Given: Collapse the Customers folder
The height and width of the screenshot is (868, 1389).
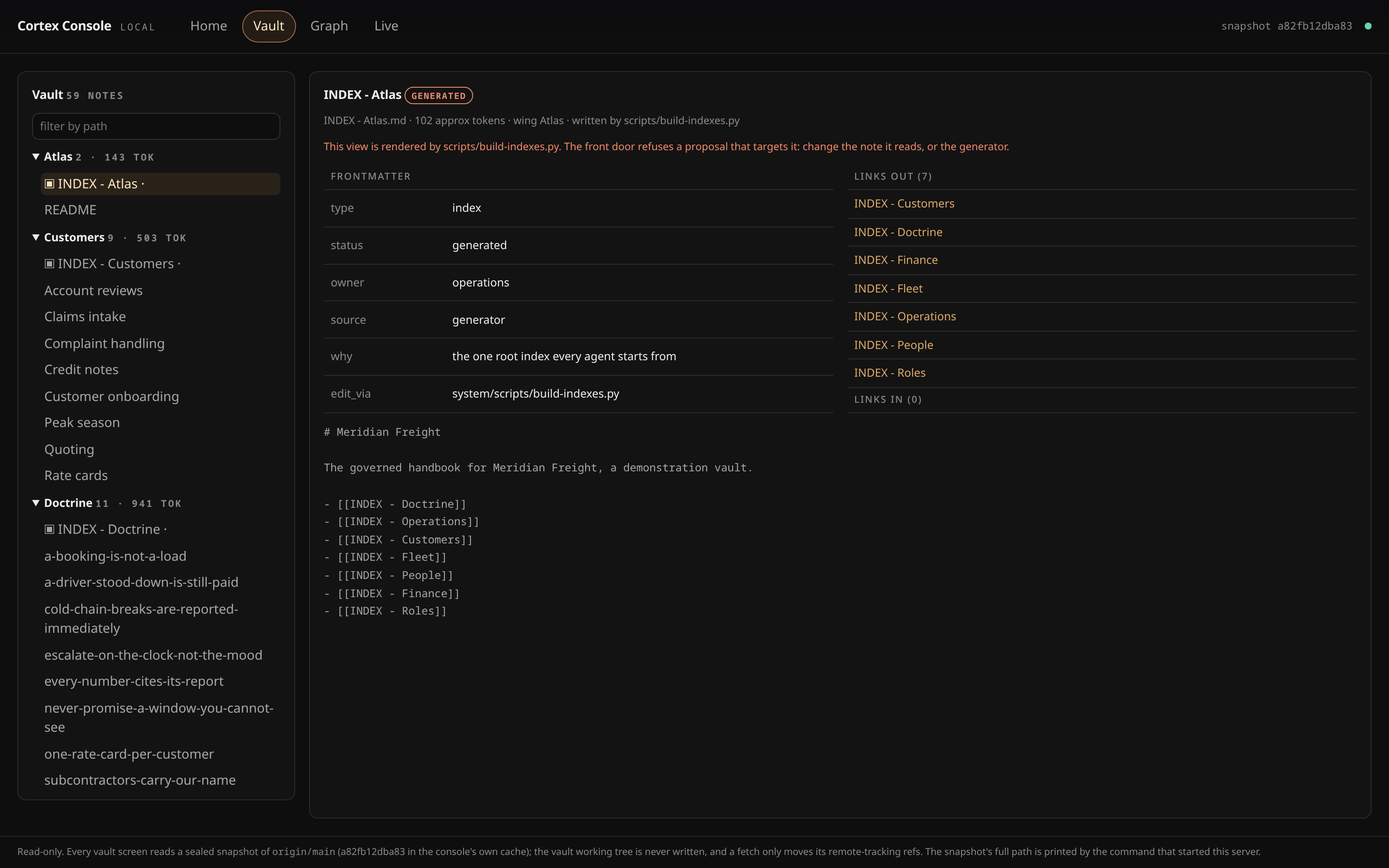Looking at the screenshot, I should tap(36, 237).
